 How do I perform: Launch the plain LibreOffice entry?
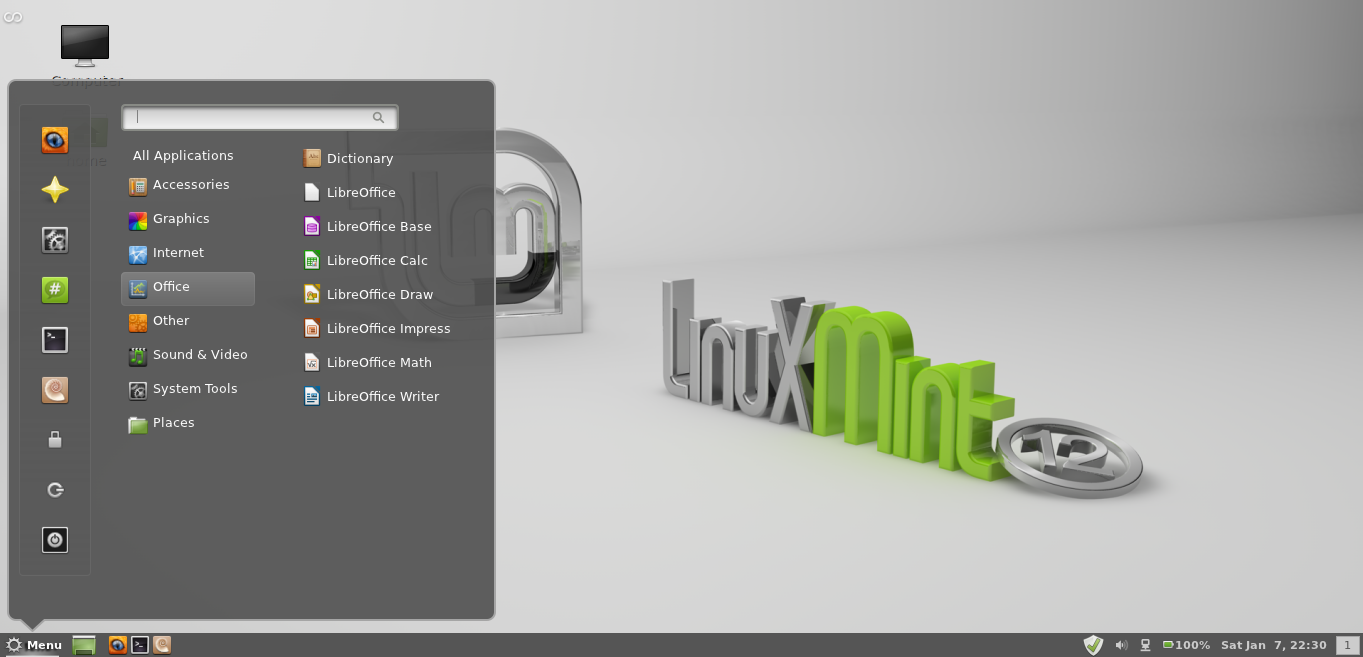(350, 192)
